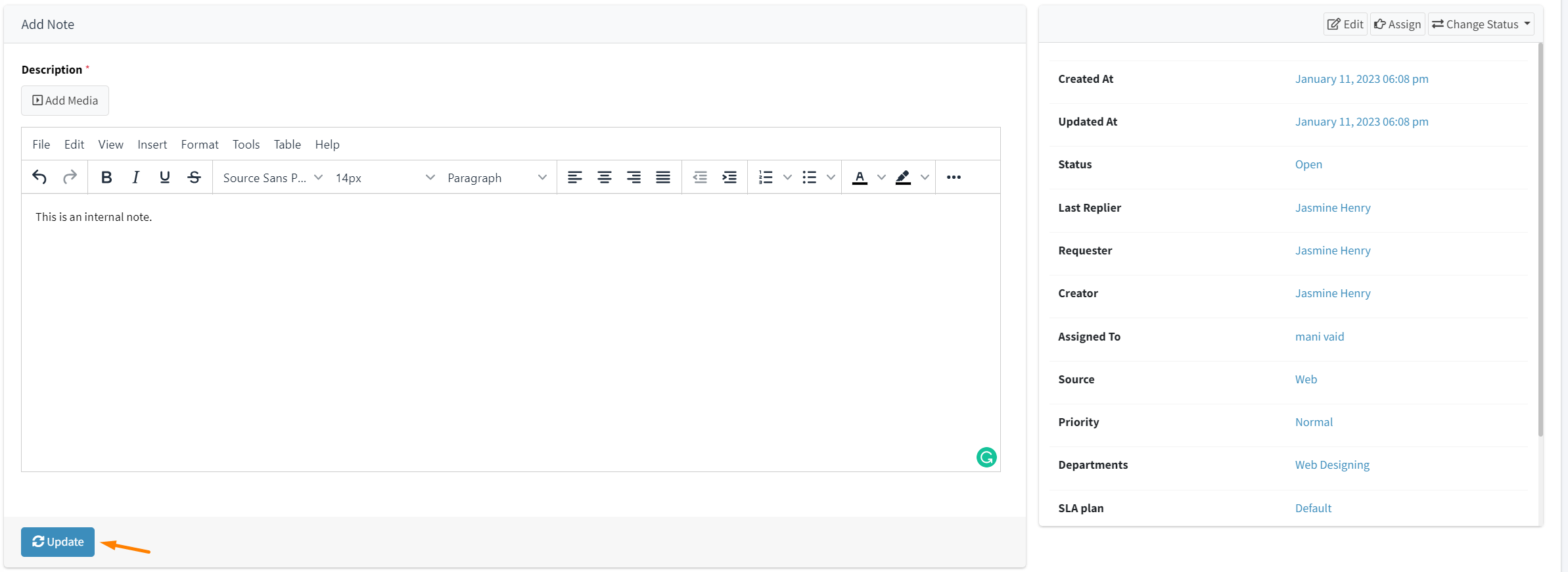
Task: Click the Update button
Action: 58,542
